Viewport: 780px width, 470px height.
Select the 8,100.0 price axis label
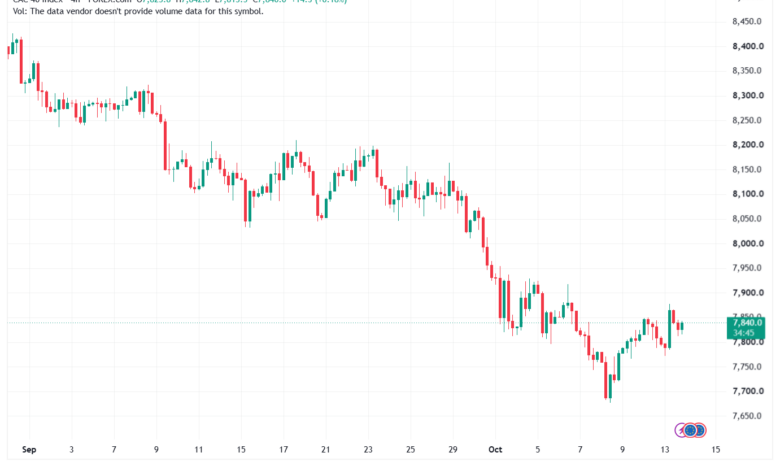point(748,194)
